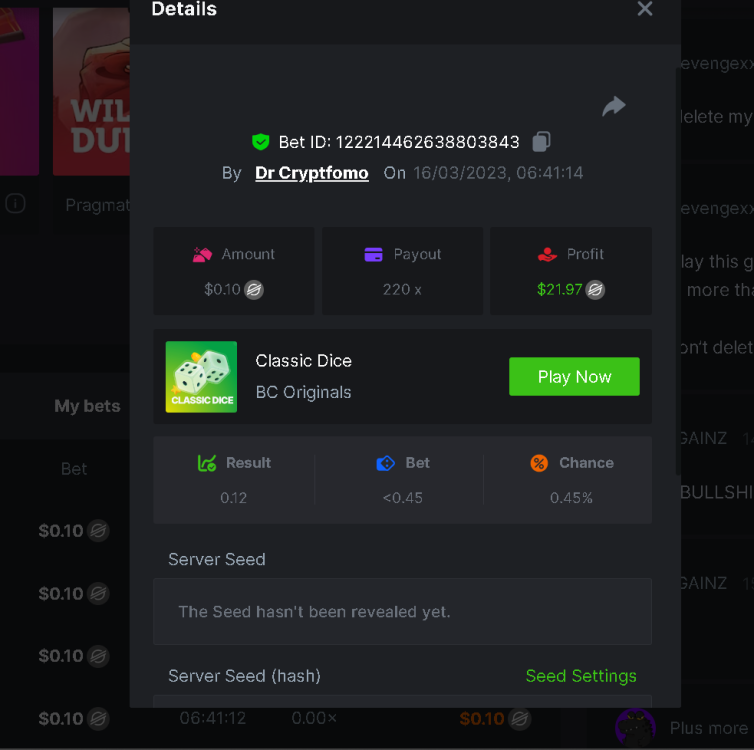Click the orange Chance percent icon
This screenshot has height=750, width=754.
tap(539, 463)
